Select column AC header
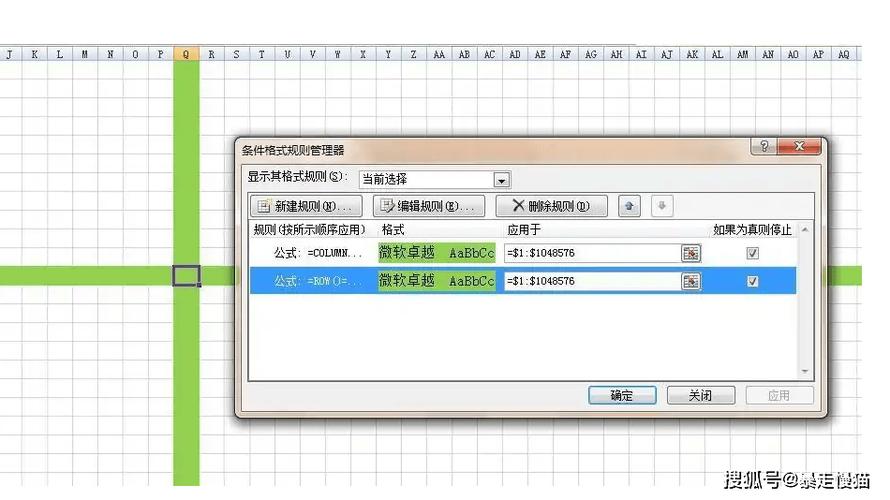 point(489,54)
